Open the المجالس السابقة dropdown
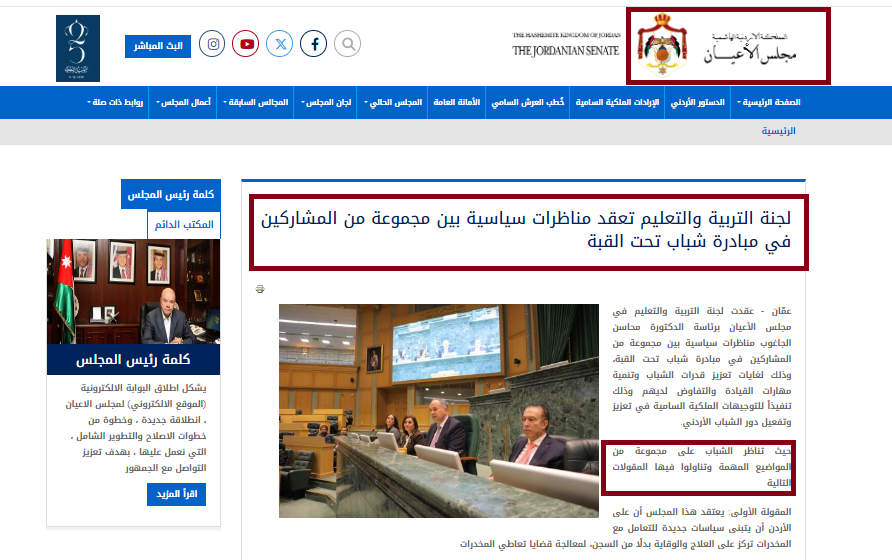 coord(253,102)
